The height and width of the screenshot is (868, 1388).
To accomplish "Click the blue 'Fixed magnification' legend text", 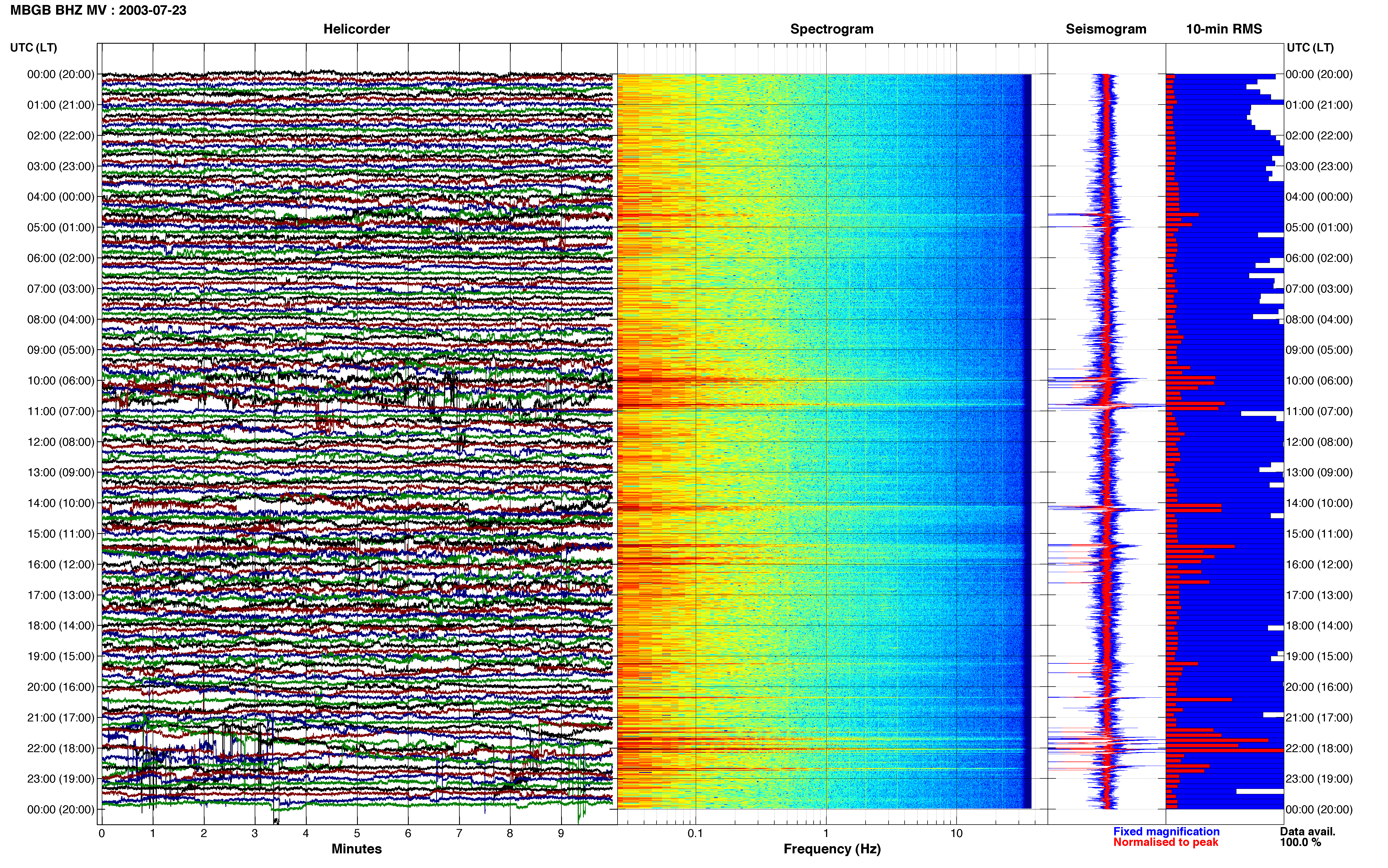I will click(1166, 831).
